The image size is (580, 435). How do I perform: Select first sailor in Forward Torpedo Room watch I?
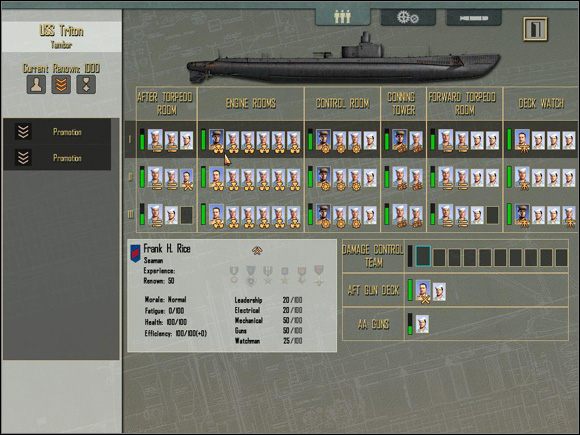[x=446, y=140]
